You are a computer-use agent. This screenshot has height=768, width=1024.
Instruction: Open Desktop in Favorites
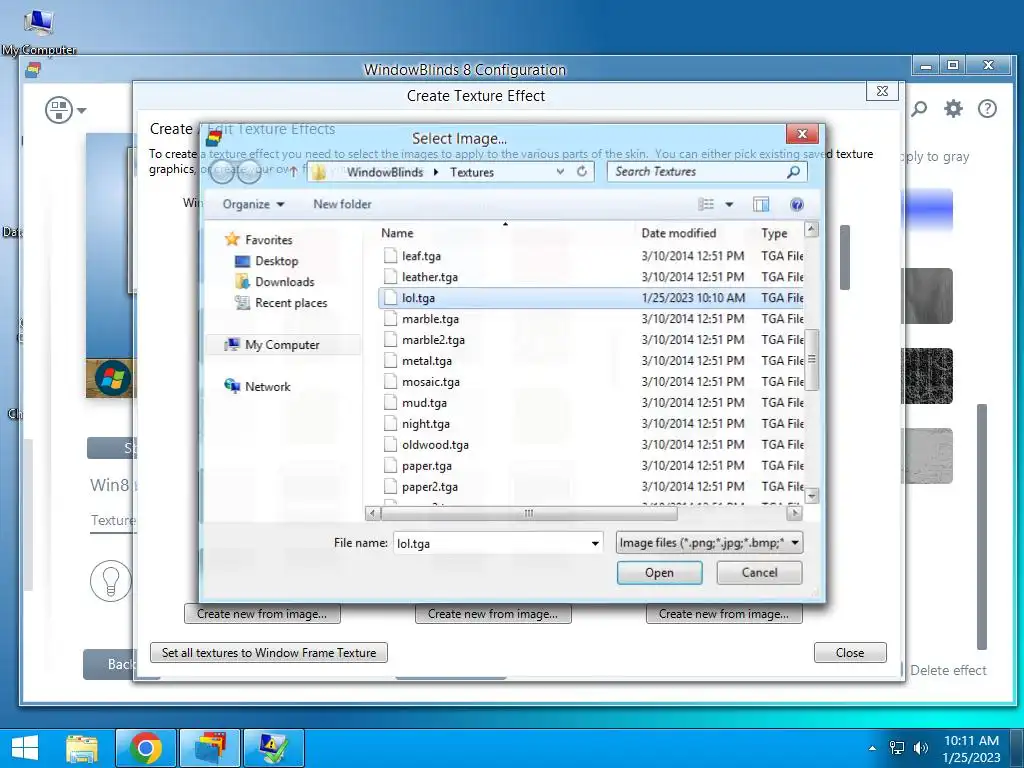pos(276,261)
